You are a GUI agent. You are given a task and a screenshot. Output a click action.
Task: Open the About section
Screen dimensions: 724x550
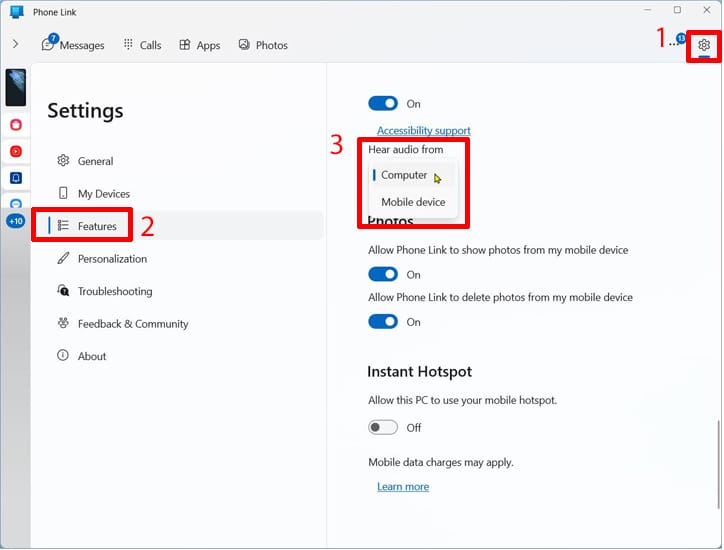(178, 356)
